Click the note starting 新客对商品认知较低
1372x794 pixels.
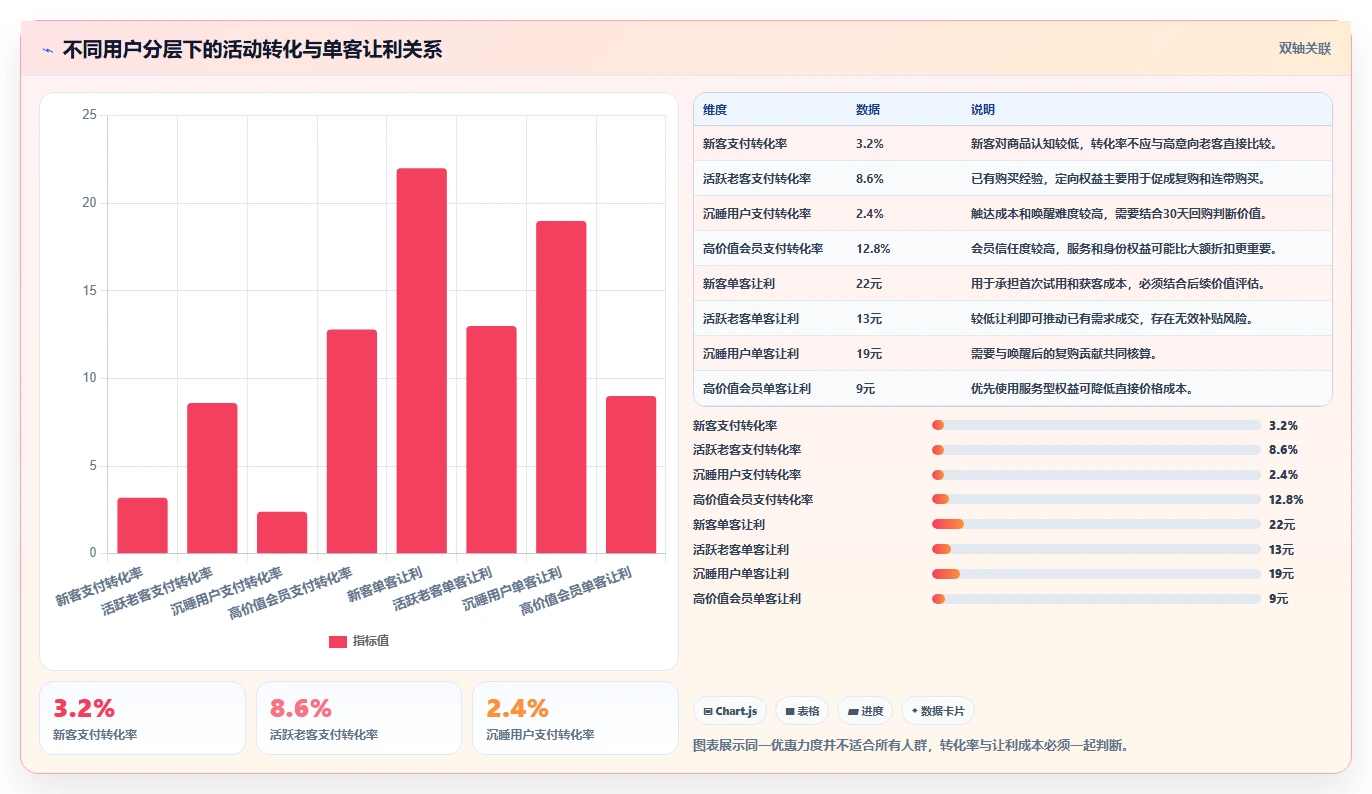coord(1125,144)
